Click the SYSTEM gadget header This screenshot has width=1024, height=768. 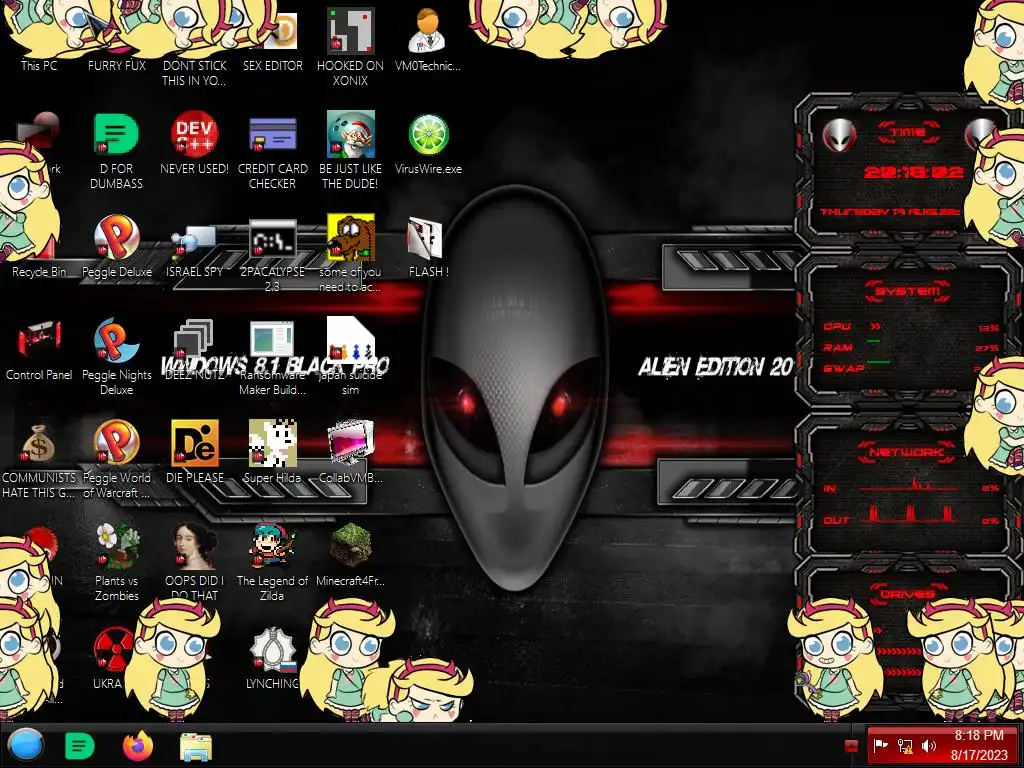click(908, 291)
